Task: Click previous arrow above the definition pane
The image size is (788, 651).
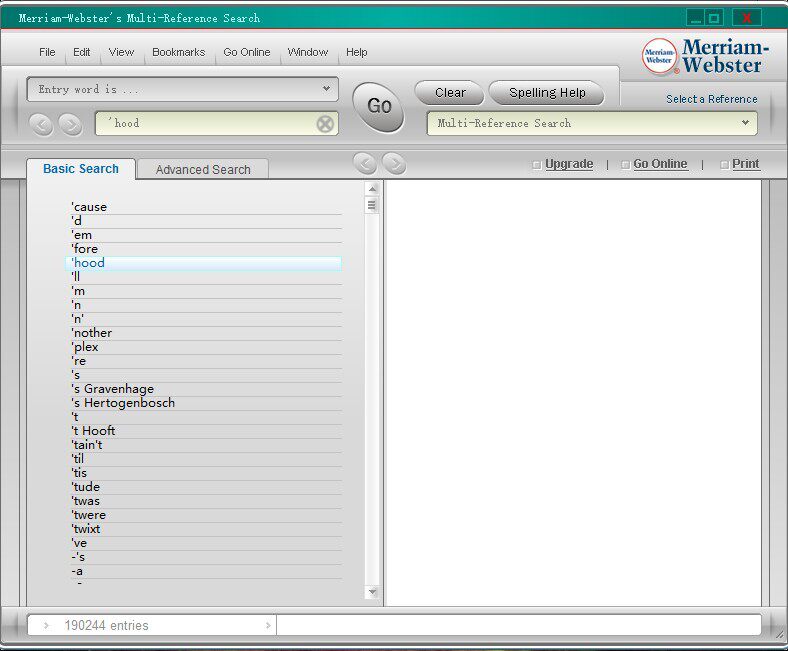Action: pos(365,163)
